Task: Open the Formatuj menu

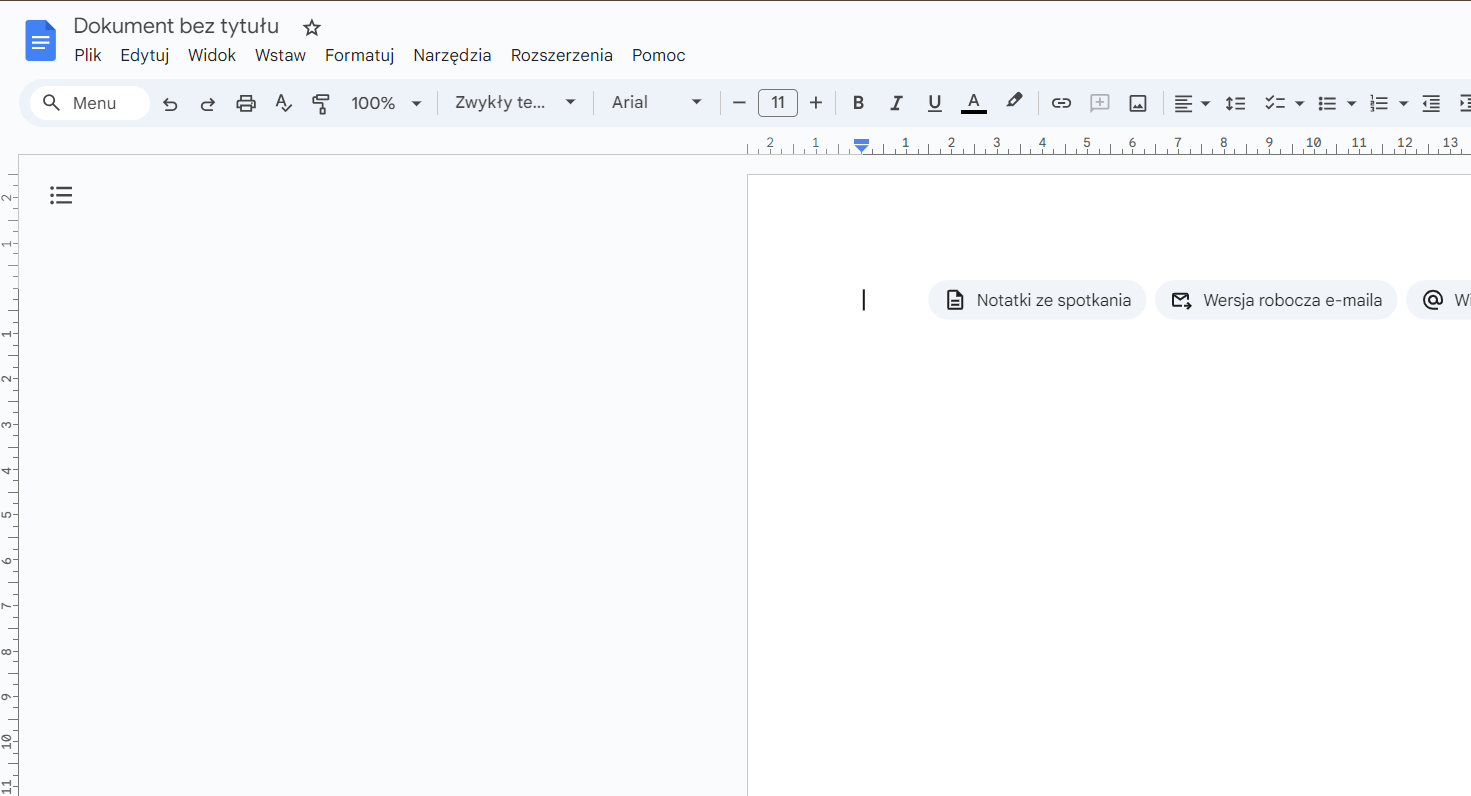Action: (360, 55)
